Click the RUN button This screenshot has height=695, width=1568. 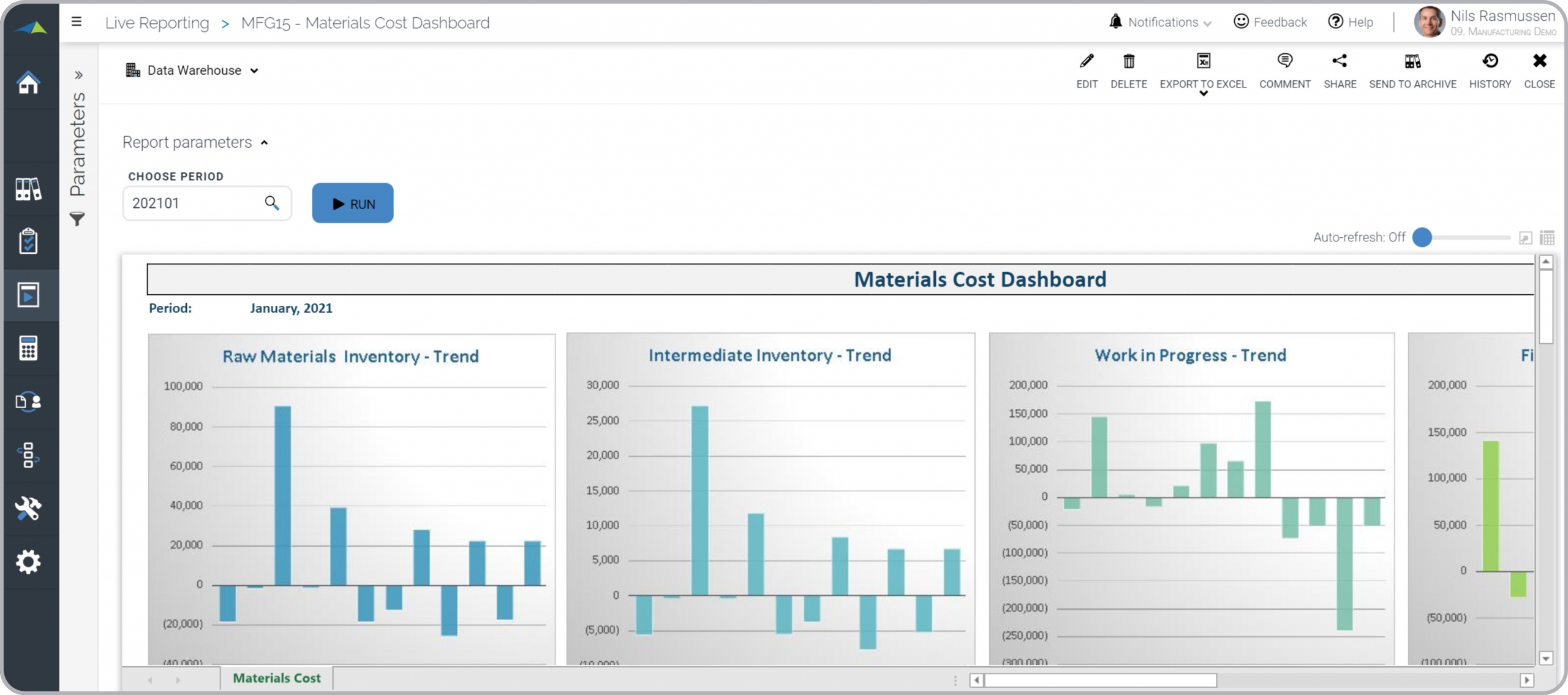click(352, 203)
